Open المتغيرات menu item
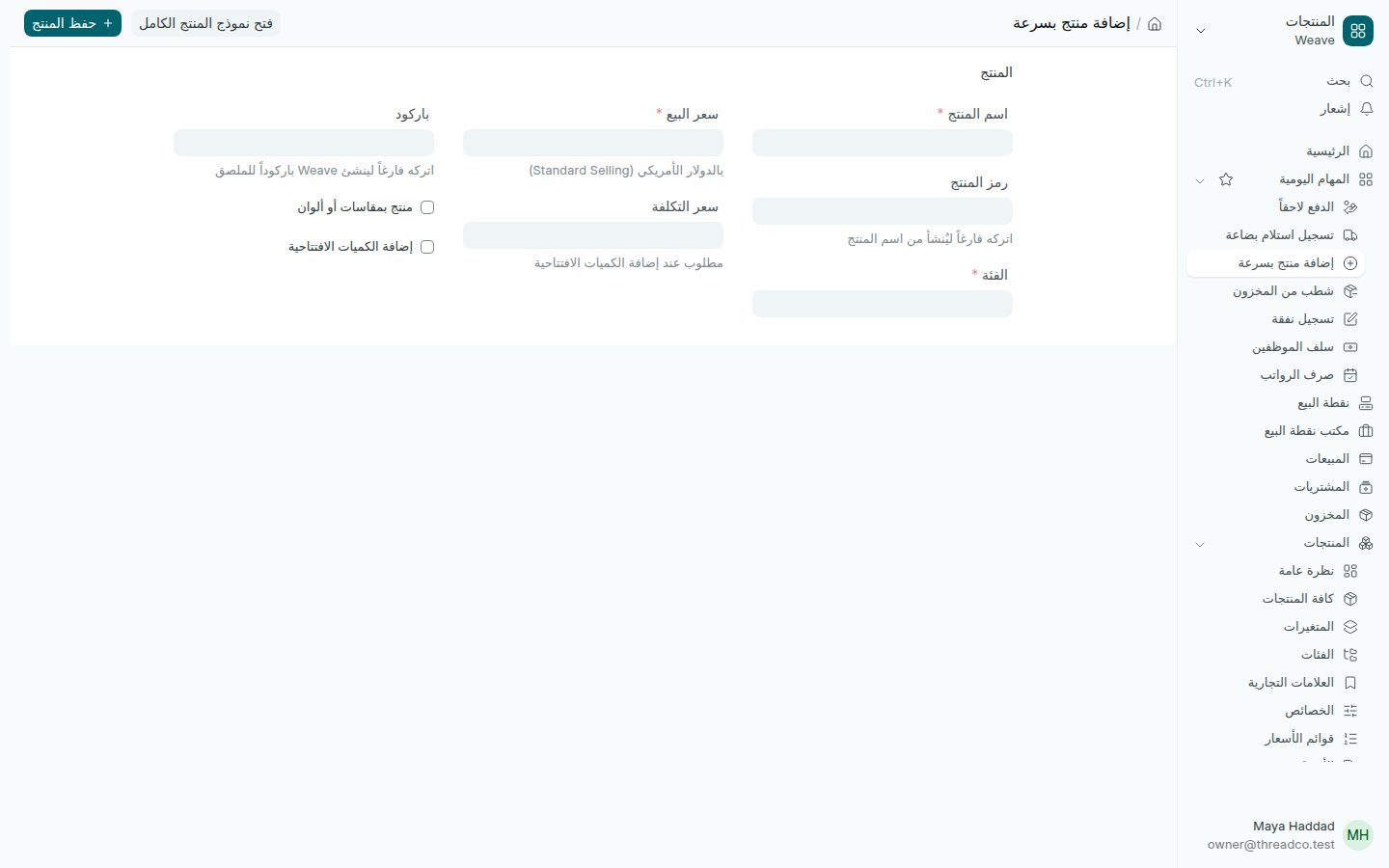The image size is (1389, 868). pos(1275,627)
